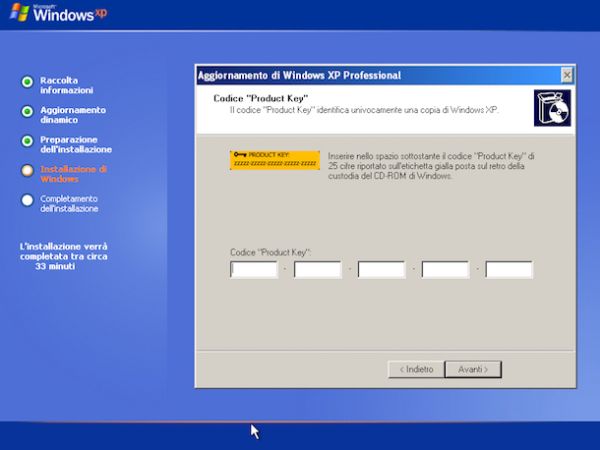Select the orange Installazione di Windows bullet

pyautogui.click(x=28, y=170)
